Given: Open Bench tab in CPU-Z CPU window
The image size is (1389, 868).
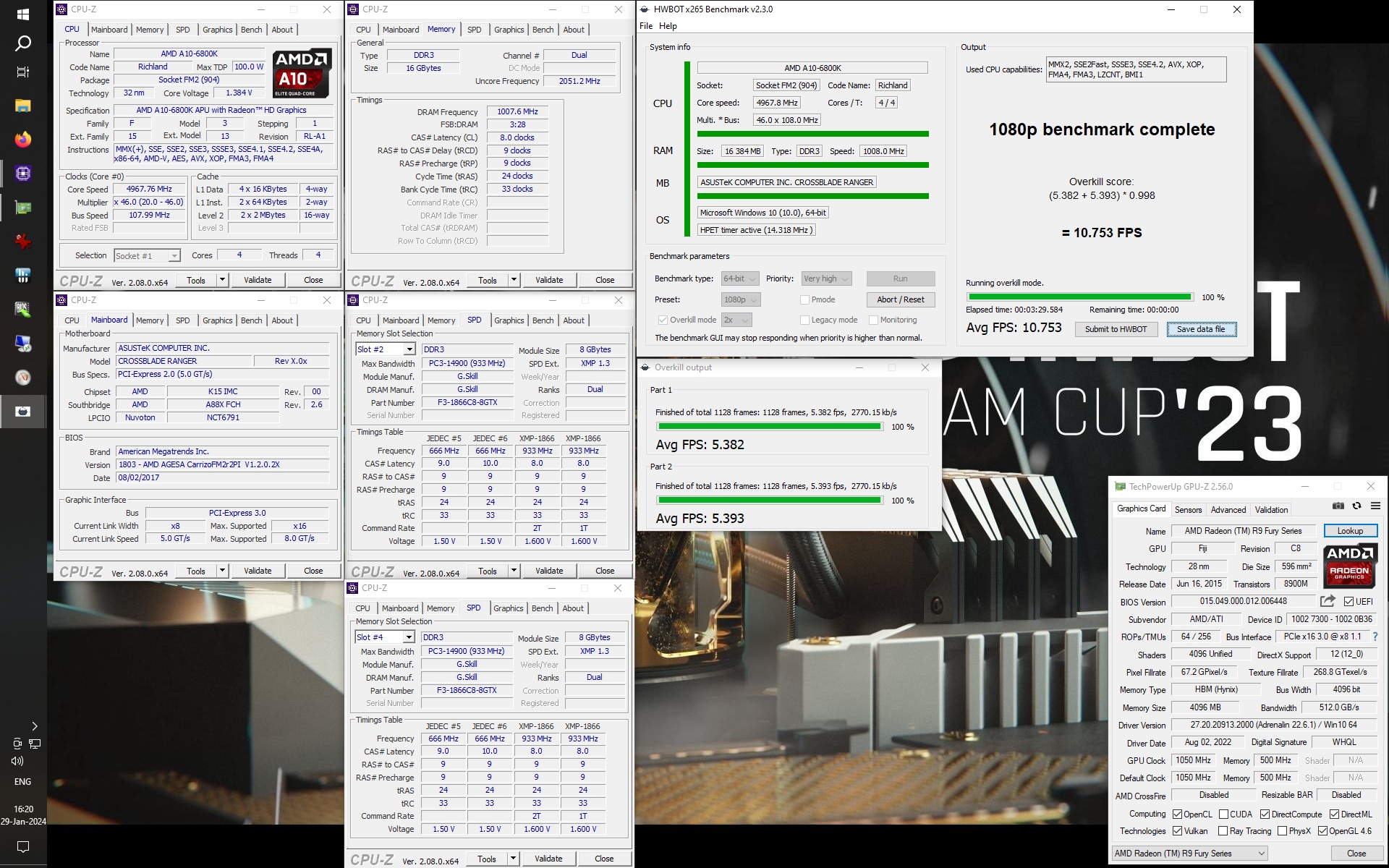Looking at the screenshot, I should click(251, 30).
